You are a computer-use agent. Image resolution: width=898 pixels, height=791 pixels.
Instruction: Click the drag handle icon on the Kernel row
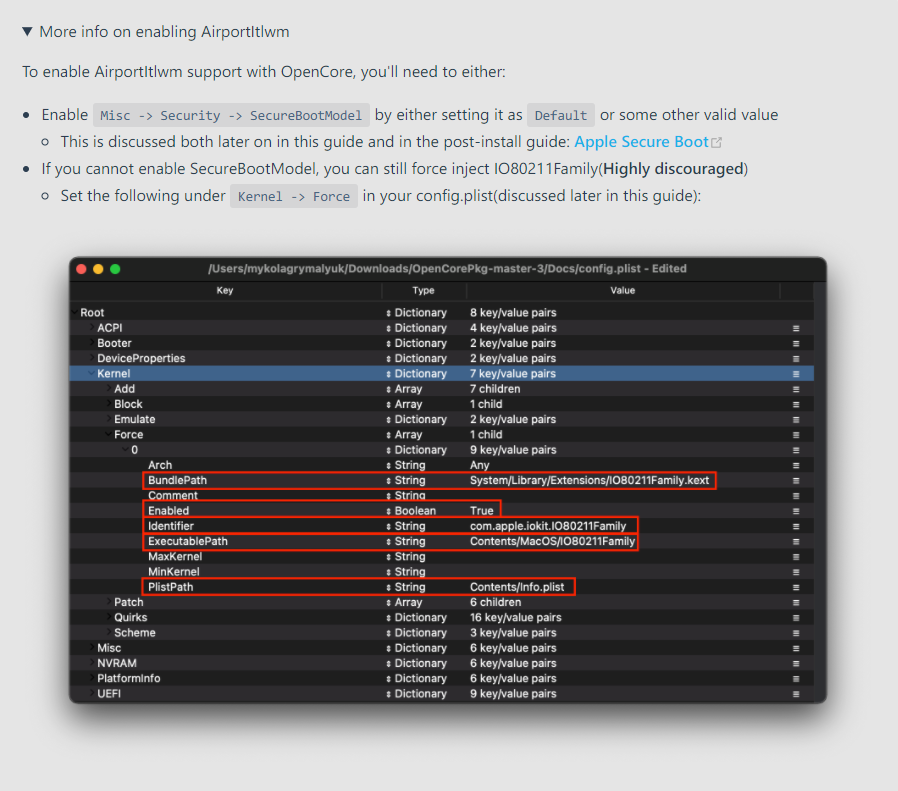click(796, 374)
